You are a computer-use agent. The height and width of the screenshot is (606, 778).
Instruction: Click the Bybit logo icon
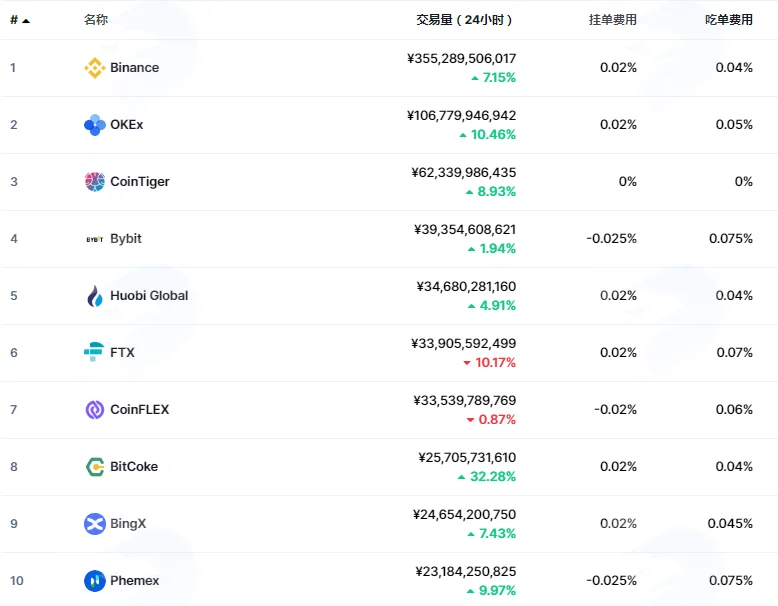coord(94,239)
